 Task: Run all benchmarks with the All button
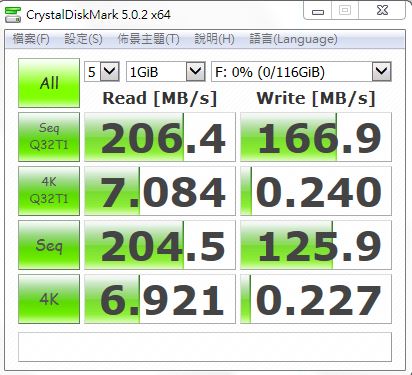click(x=49, y=83)
